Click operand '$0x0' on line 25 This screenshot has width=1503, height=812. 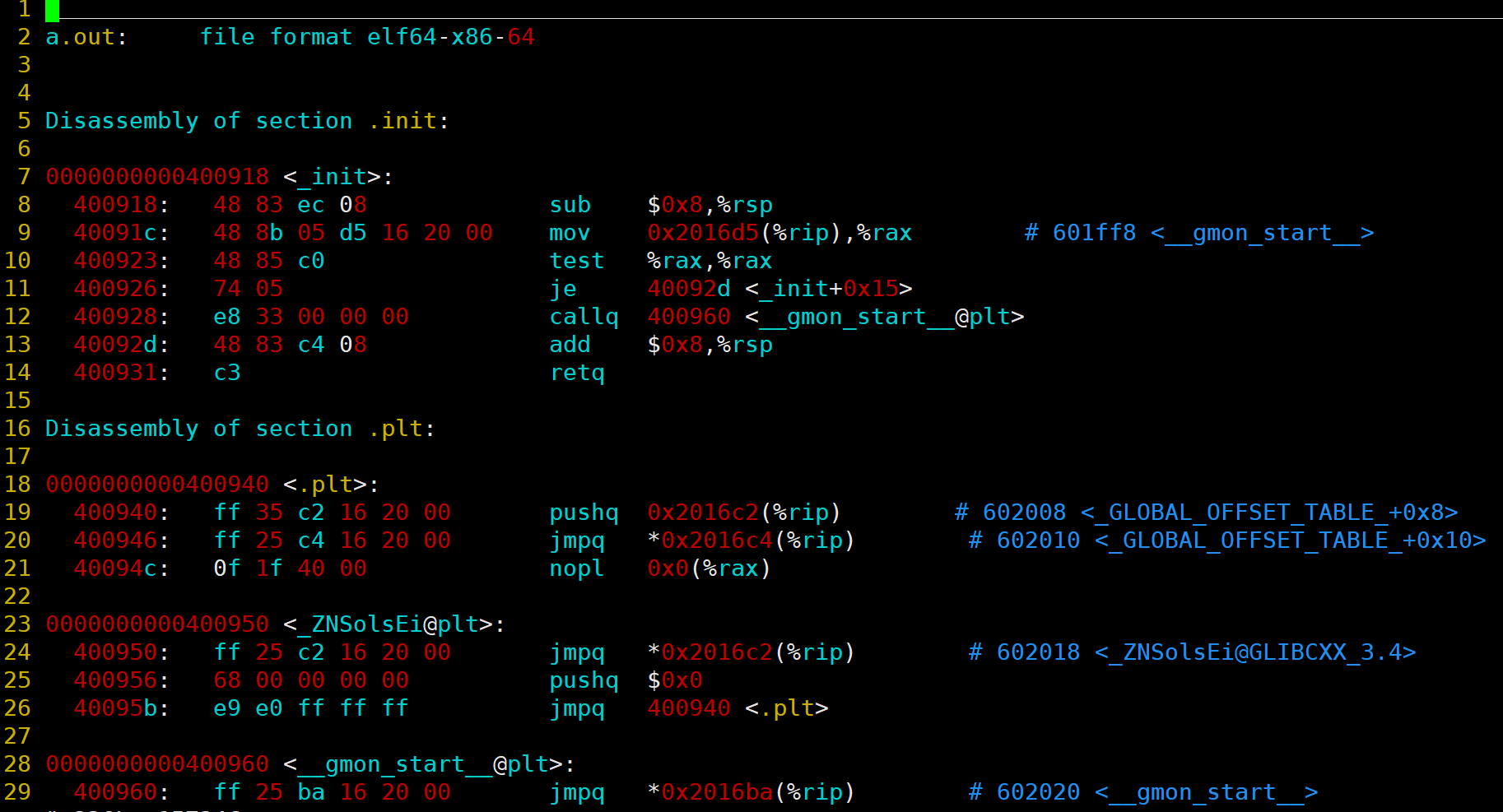click(675, 680)
